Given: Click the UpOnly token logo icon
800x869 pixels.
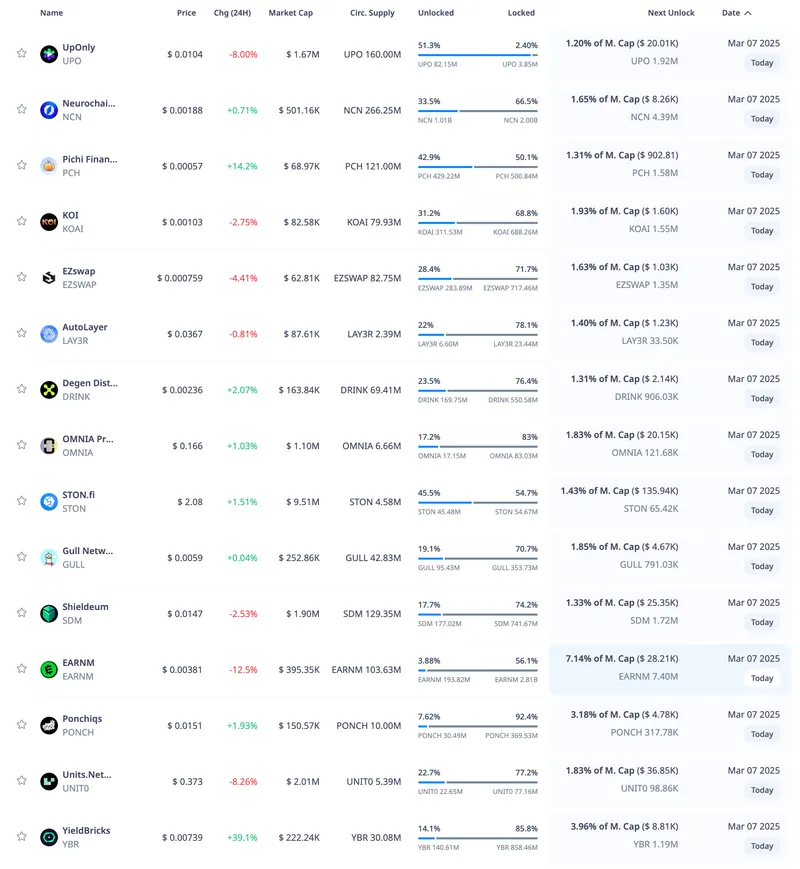Looking at the screenshot, I should pyautogui.click(x=48, y=54).
